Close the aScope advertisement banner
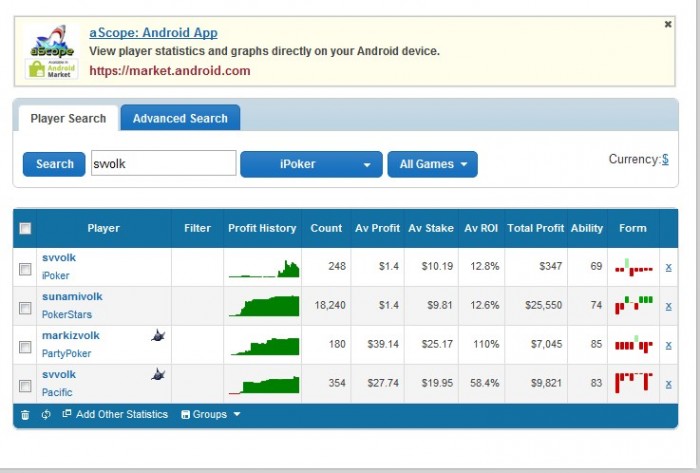700x473 pixels. pos(668,24)
